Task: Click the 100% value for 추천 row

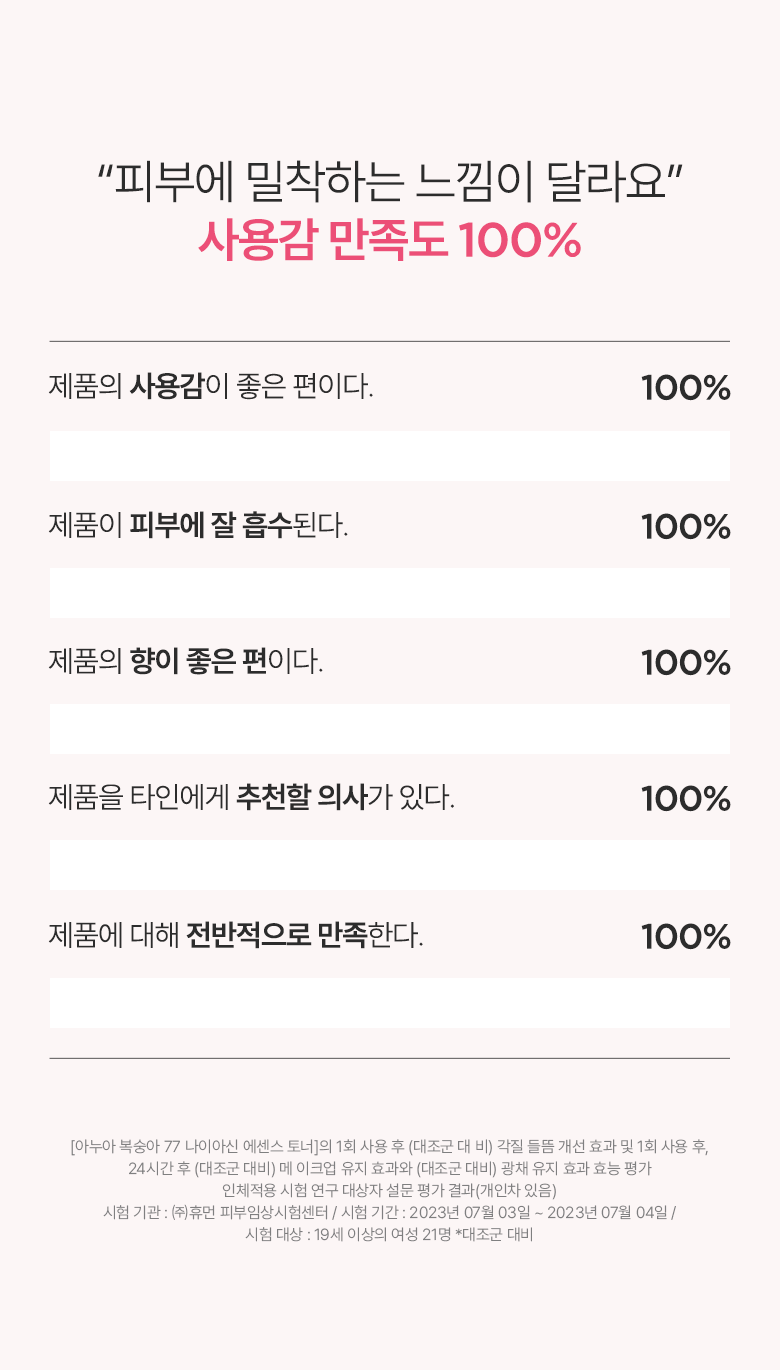Action: point(685,799)
